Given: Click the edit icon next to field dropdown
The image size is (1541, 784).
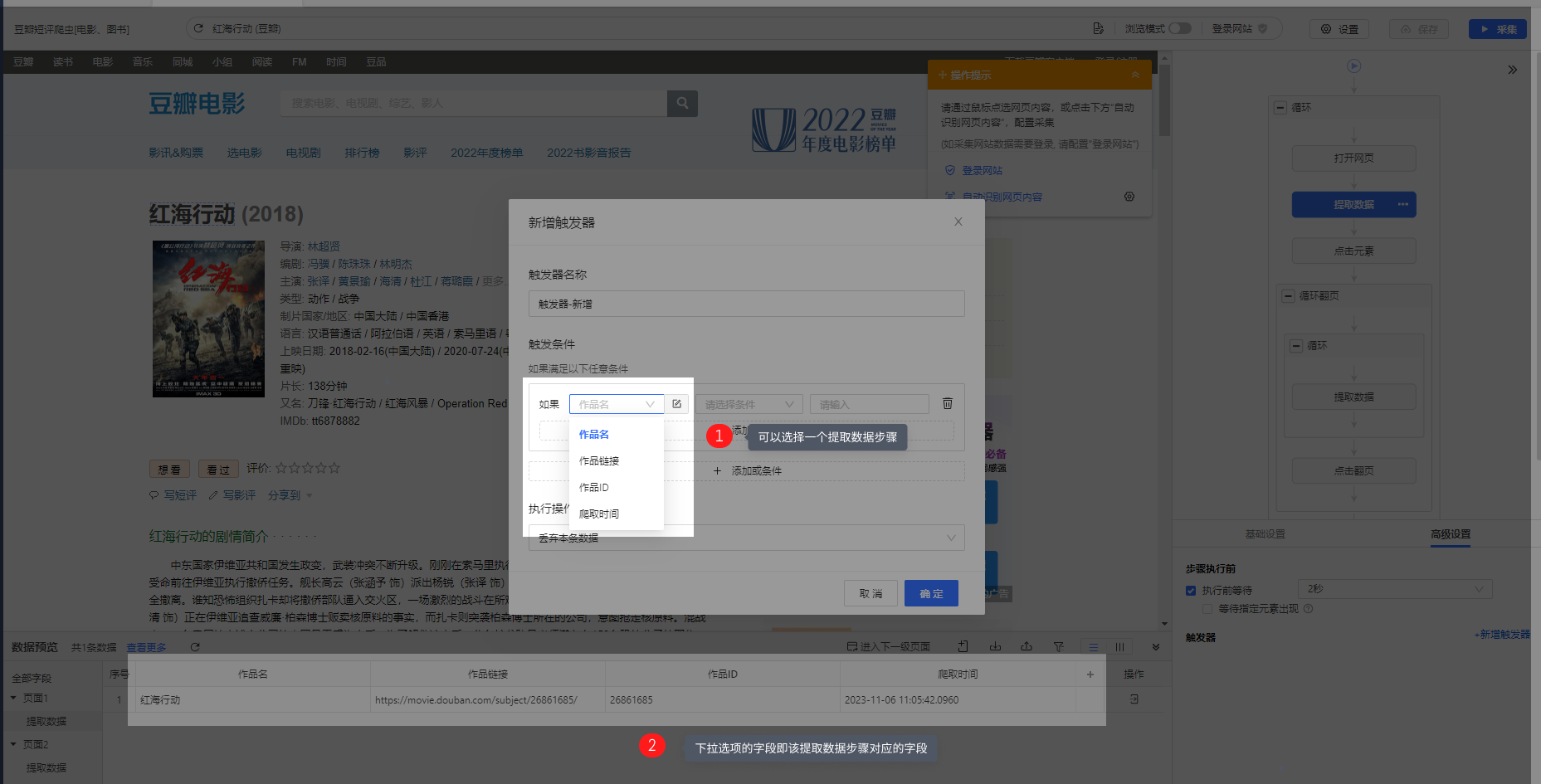Looking at the screenshot, I should 677,404.
